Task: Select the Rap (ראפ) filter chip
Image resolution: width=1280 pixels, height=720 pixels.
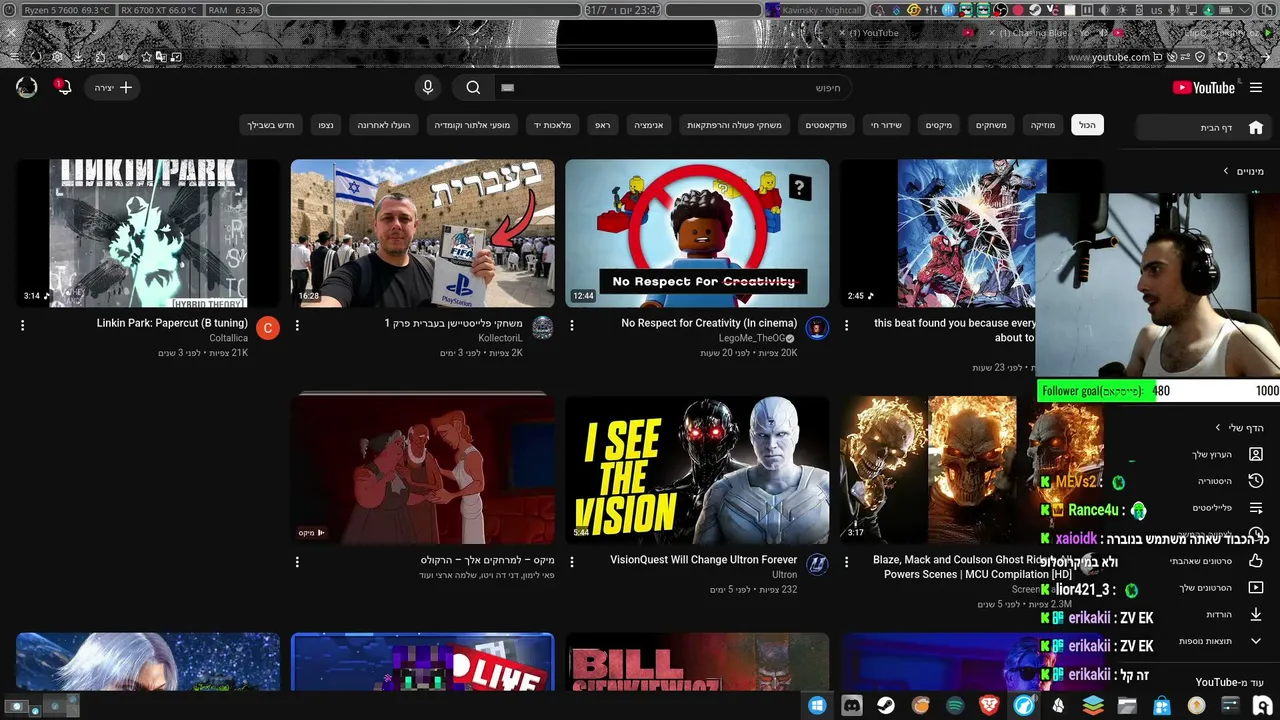Action: click(x=602, y=125)
